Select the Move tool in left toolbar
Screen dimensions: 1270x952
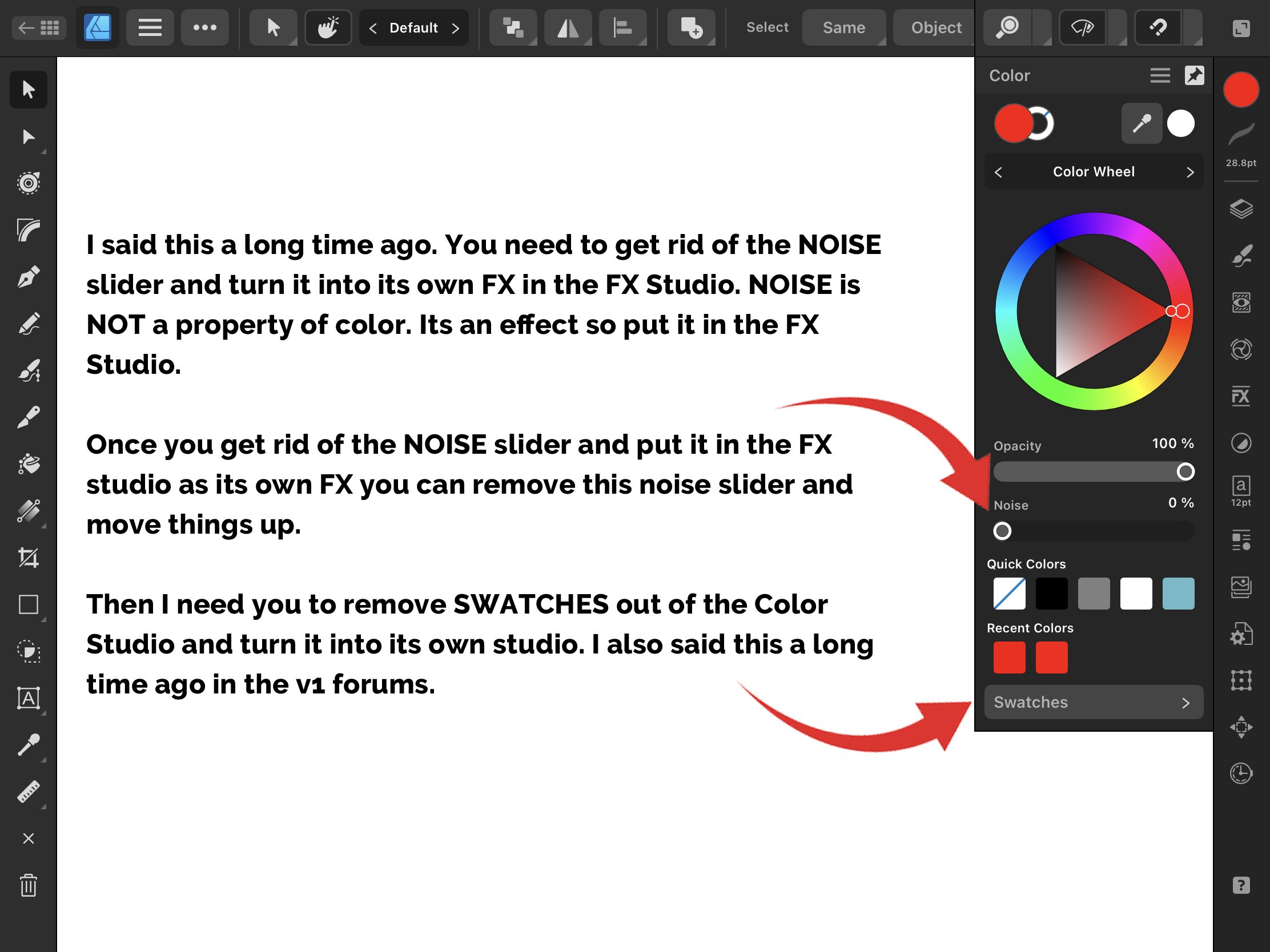tap(28, 90)
